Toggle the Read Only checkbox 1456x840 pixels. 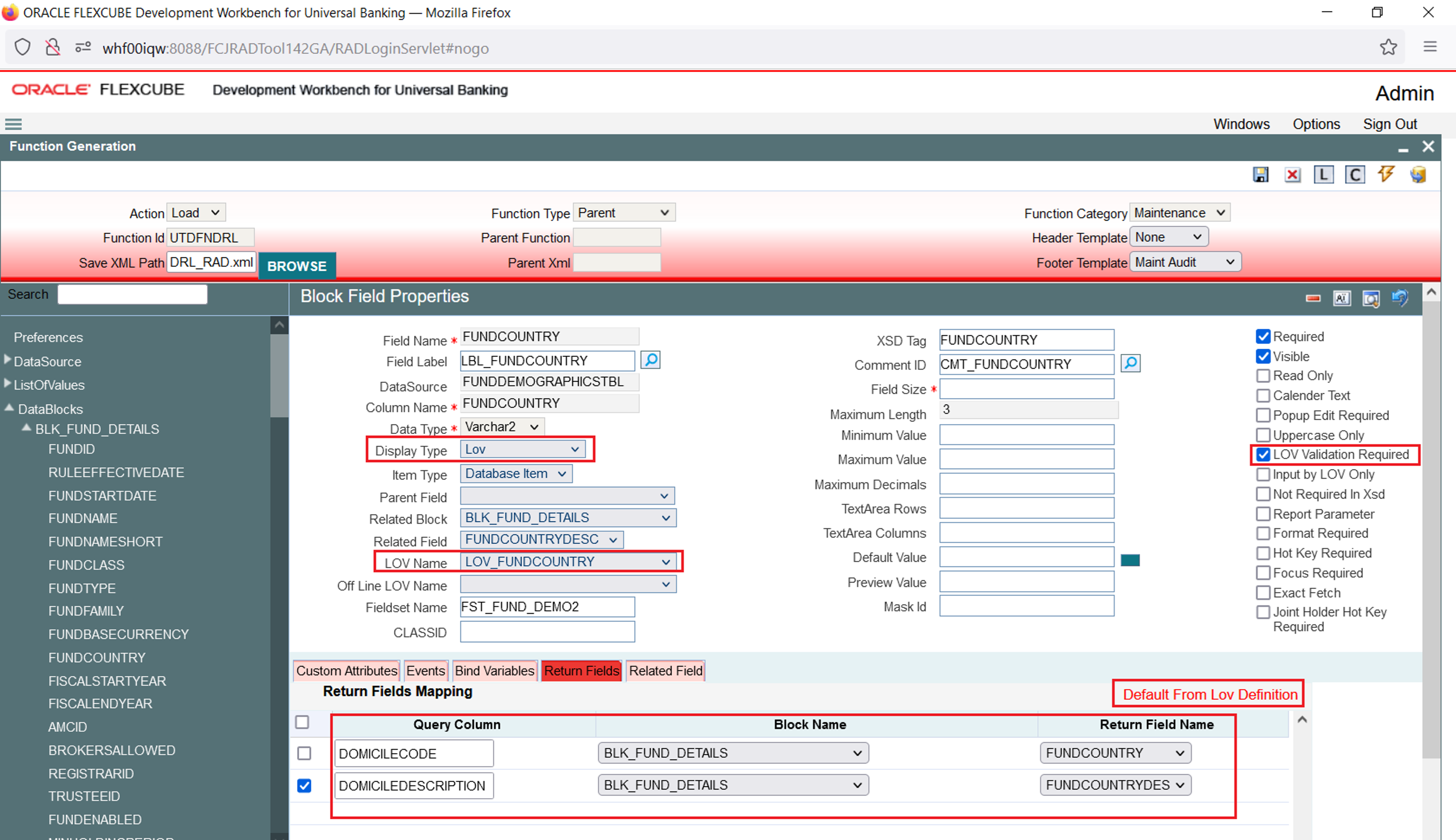tap(1263, 375)
